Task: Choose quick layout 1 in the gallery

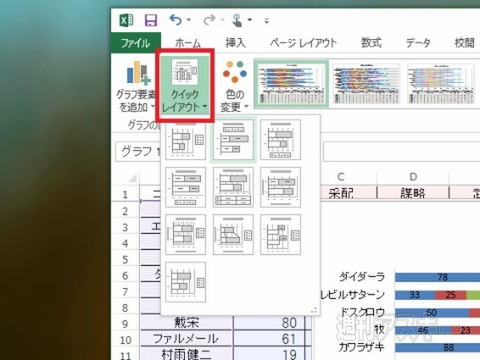Action: tap(186, 140)
